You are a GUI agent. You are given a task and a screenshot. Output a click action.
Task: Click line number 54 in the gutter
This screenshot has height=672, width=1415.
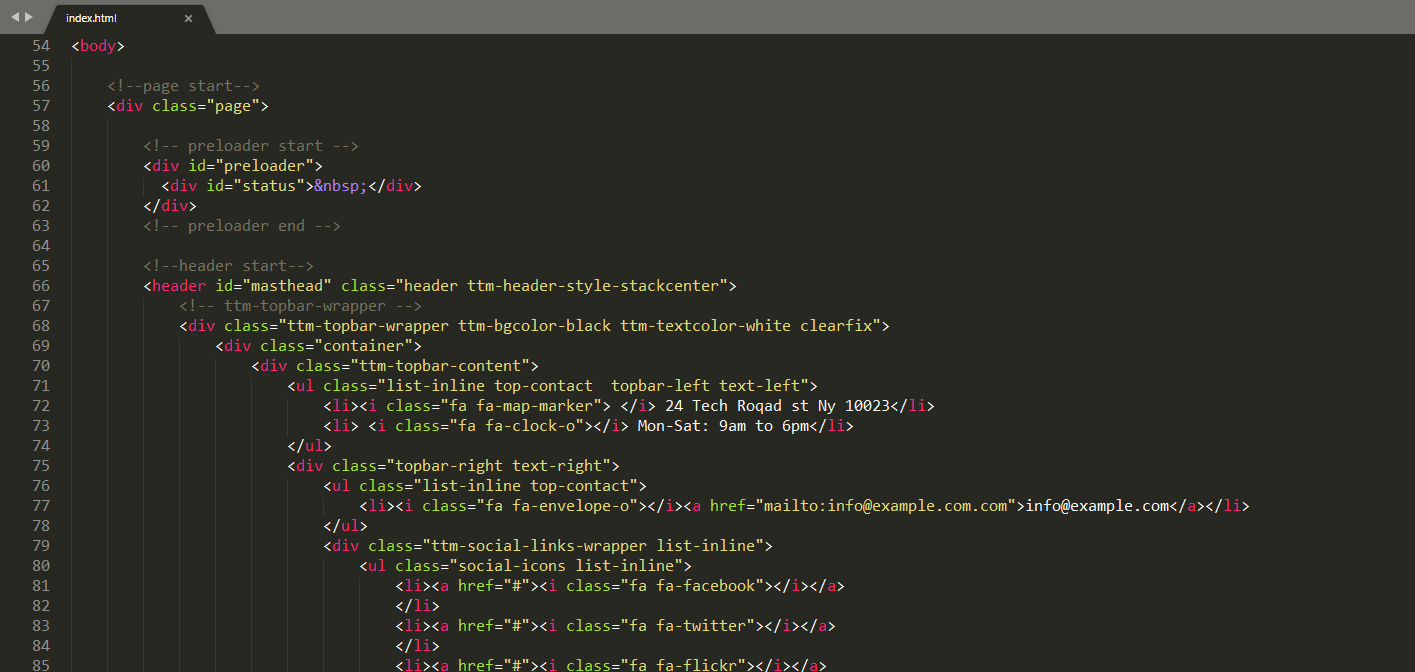click(x=40, y=46)
